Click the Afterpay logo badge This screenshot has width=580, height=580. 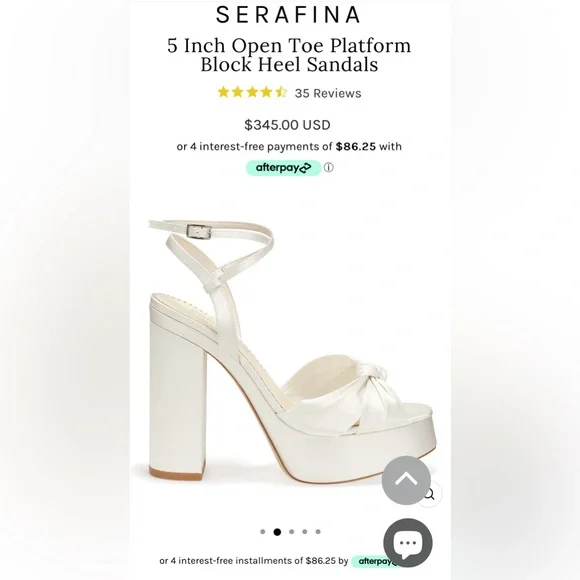283,168
